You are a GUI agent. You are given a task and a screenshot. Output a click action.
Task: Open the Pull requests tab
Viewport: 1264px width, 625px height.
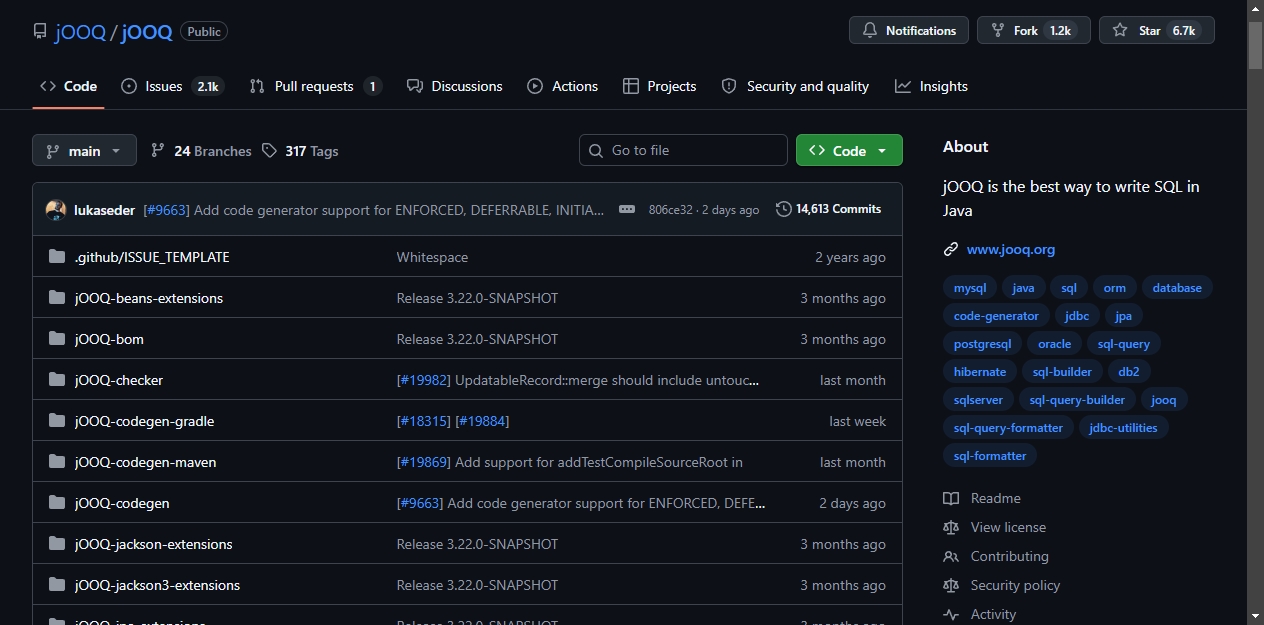[x=315, y=86]
